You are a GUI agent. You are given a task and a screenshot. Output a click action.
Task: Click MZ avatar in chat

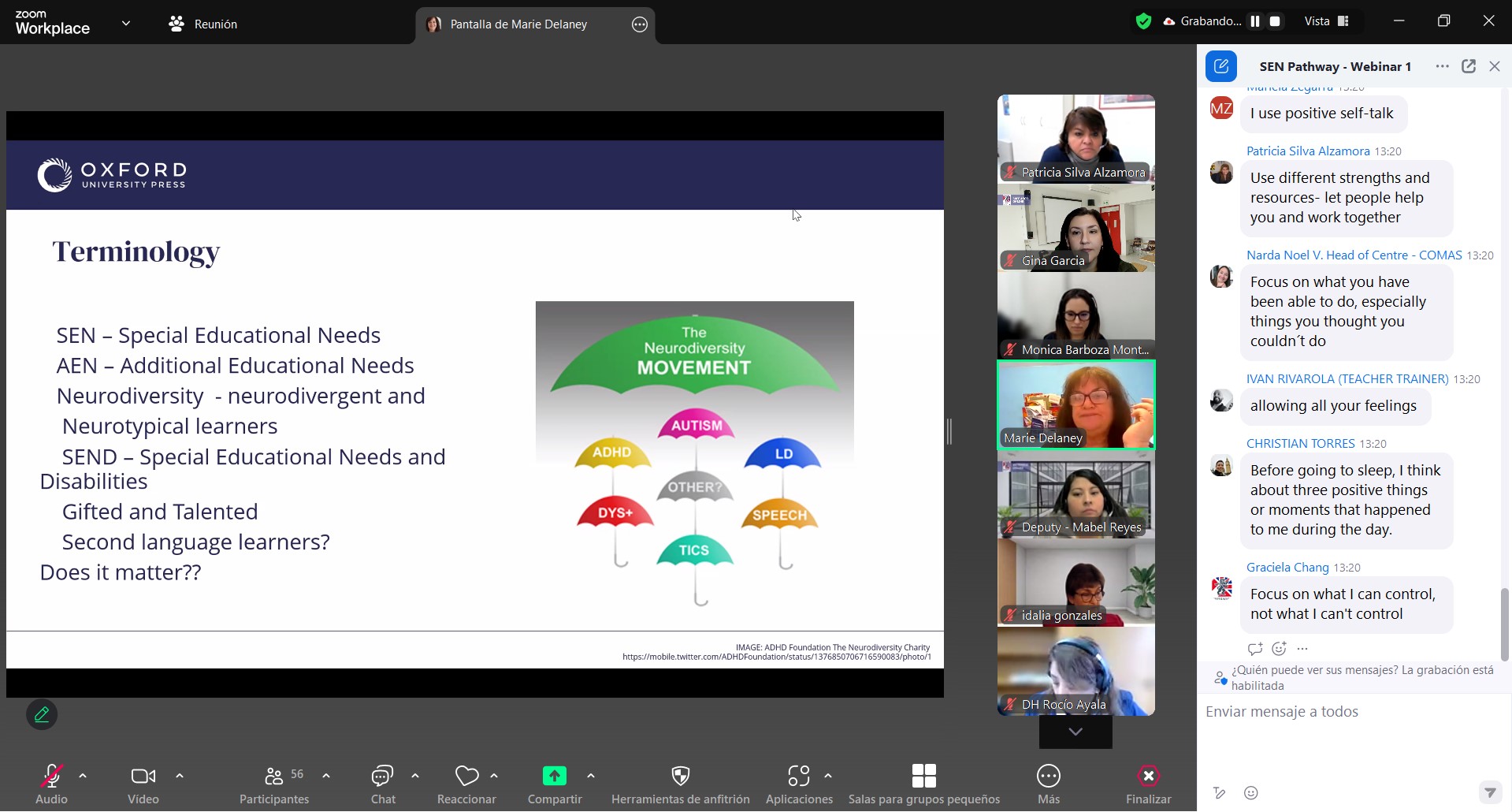tap(1221, 109)
